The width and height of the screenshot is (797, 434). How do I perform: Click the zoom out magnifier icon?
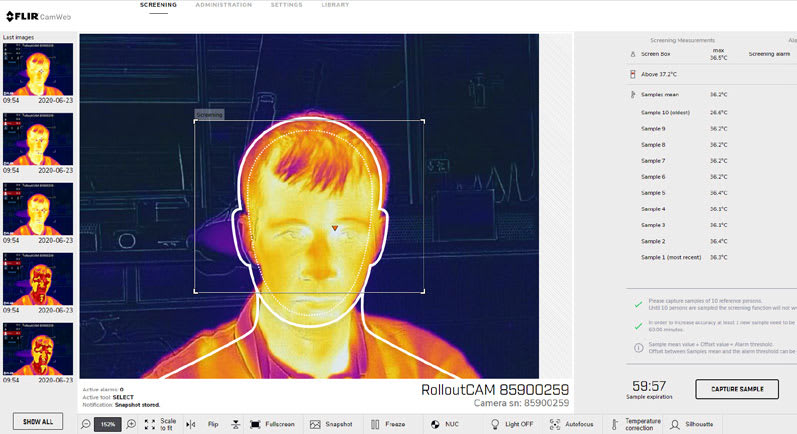point(86,424)
